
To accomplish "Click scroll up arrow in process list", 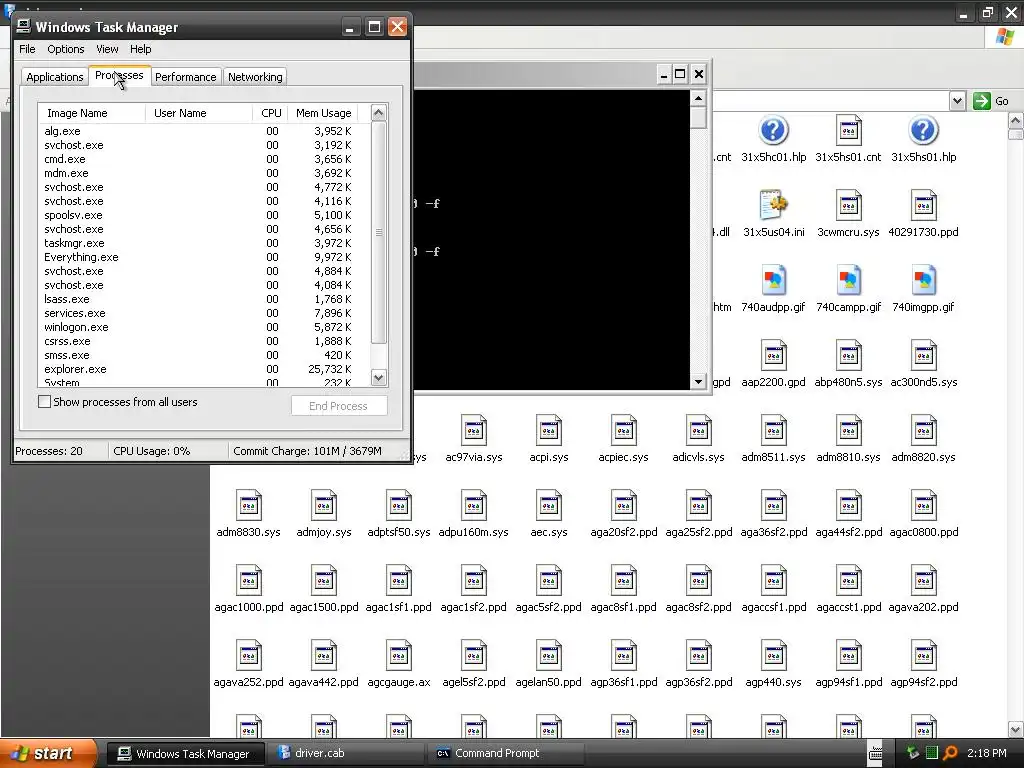I will pos(379,112).
